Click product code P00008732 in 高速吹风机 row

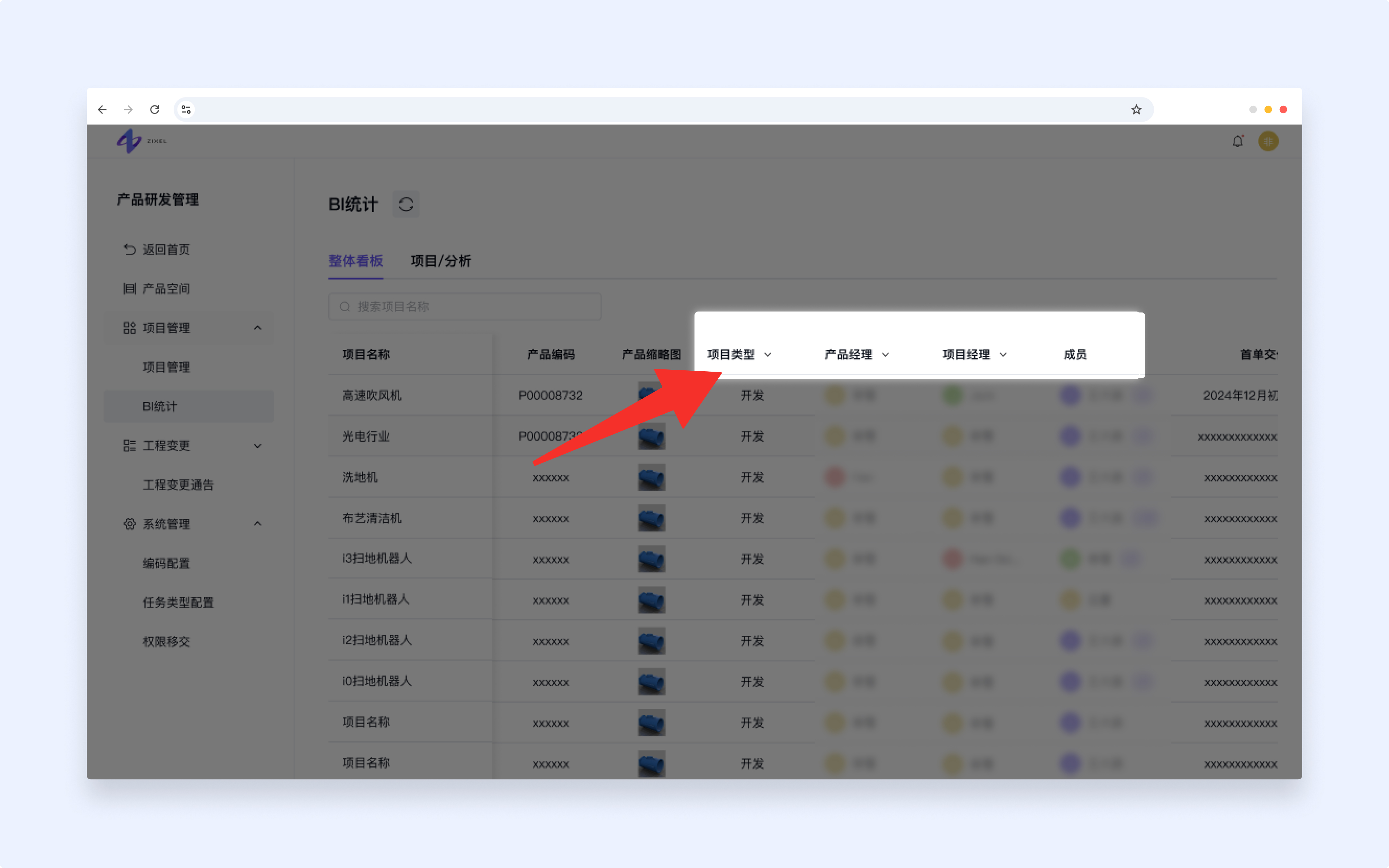point(550,395)
